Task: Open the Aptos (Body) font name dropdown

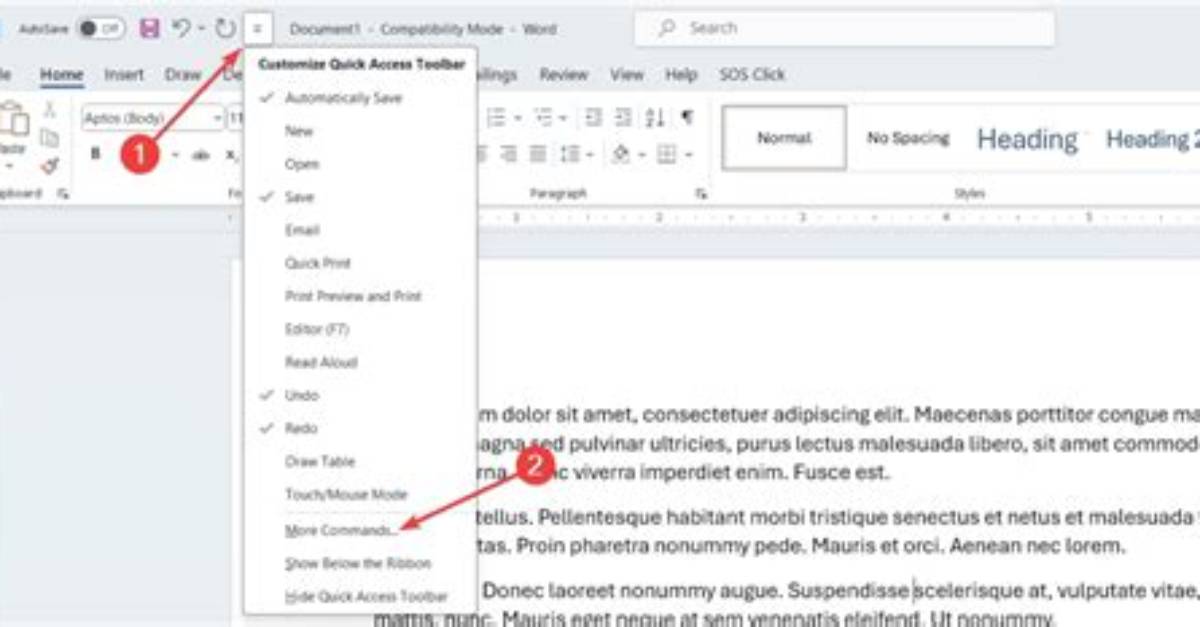Action: point(217,119)
